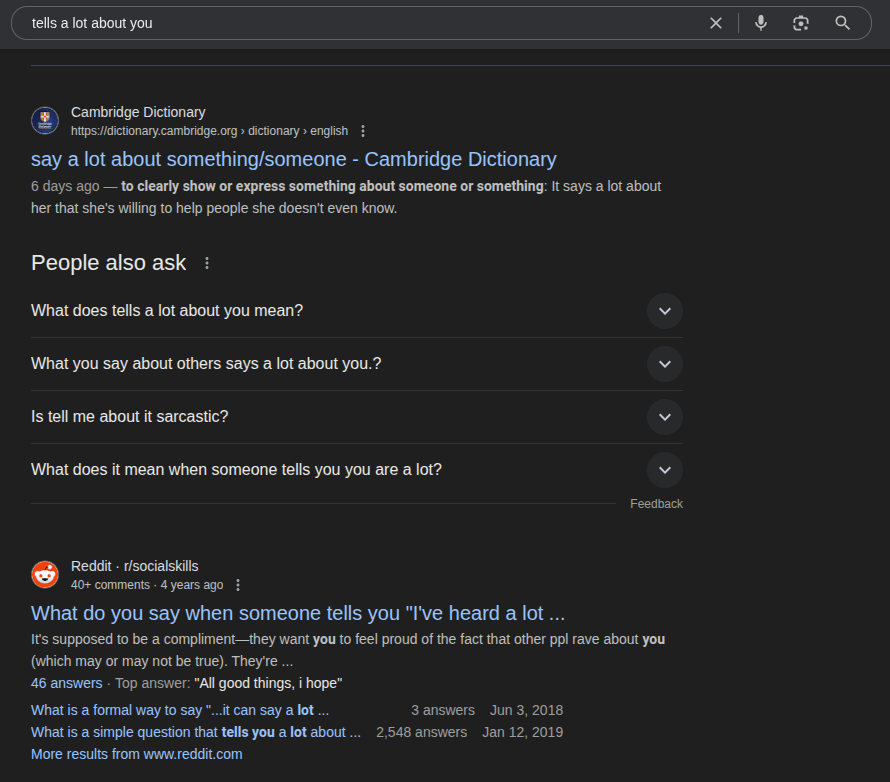The height and width of the screenshot is (782, 890).
Task: Open 'What is a formal way to say' link
Action: 180,710
